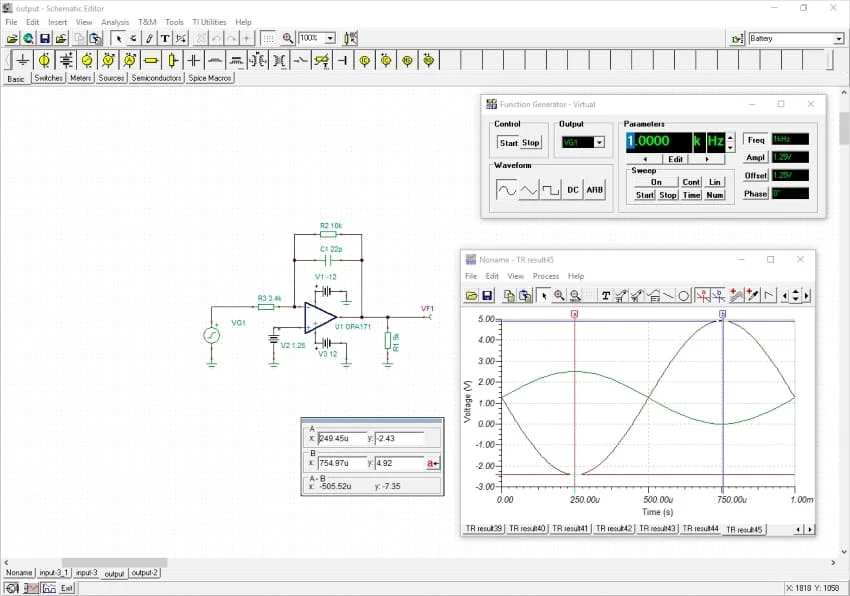Open the VG1 output dropdown
The image size is (850, 596).
click(599, 143)
